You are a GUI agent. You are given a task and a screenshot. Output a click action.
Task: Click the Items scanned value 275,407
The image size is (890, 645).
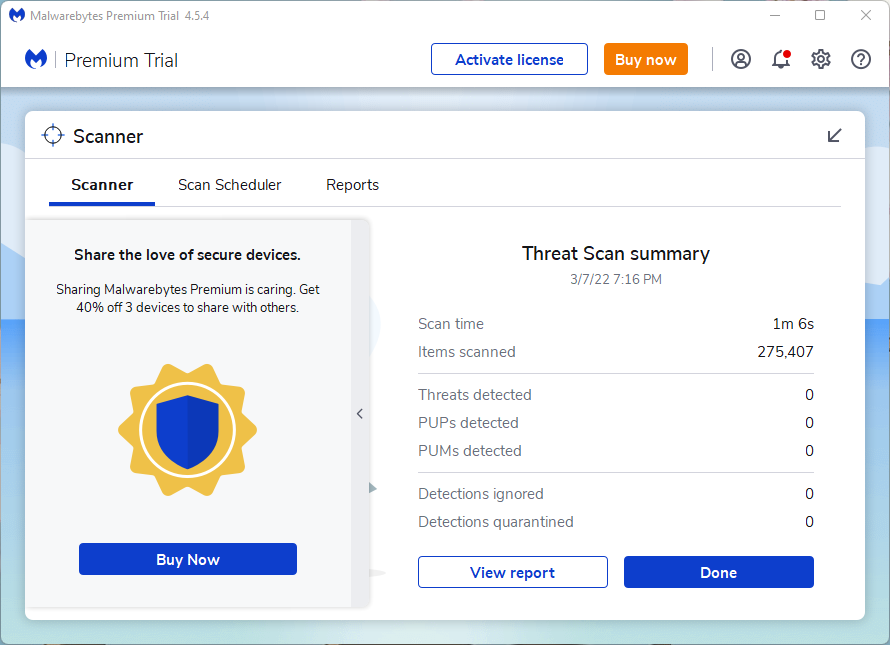pyautogui.click(x=785, y=352)
